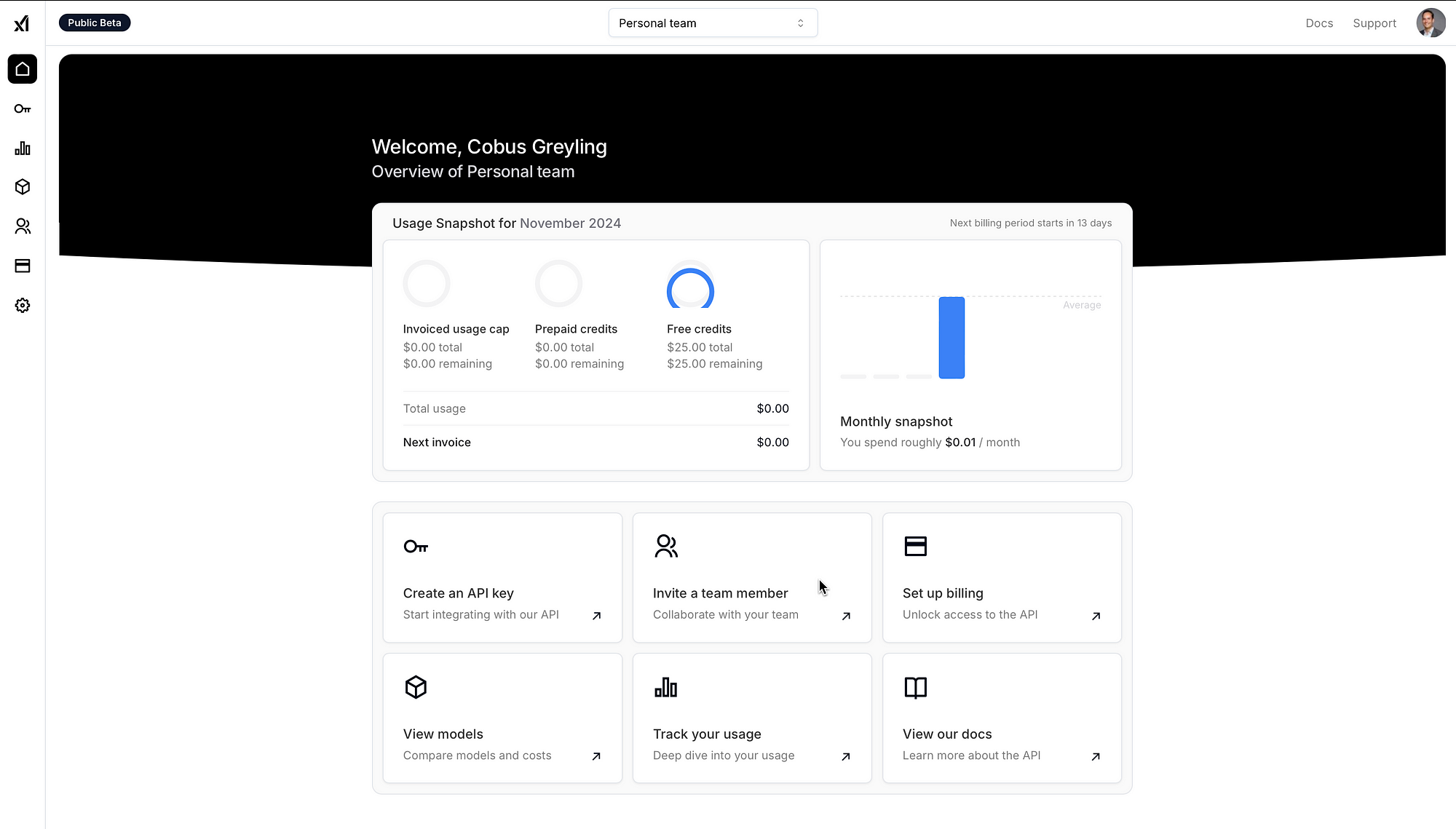Open the Settings gear icon
The image size is (1456, 829).
(23, 305)
